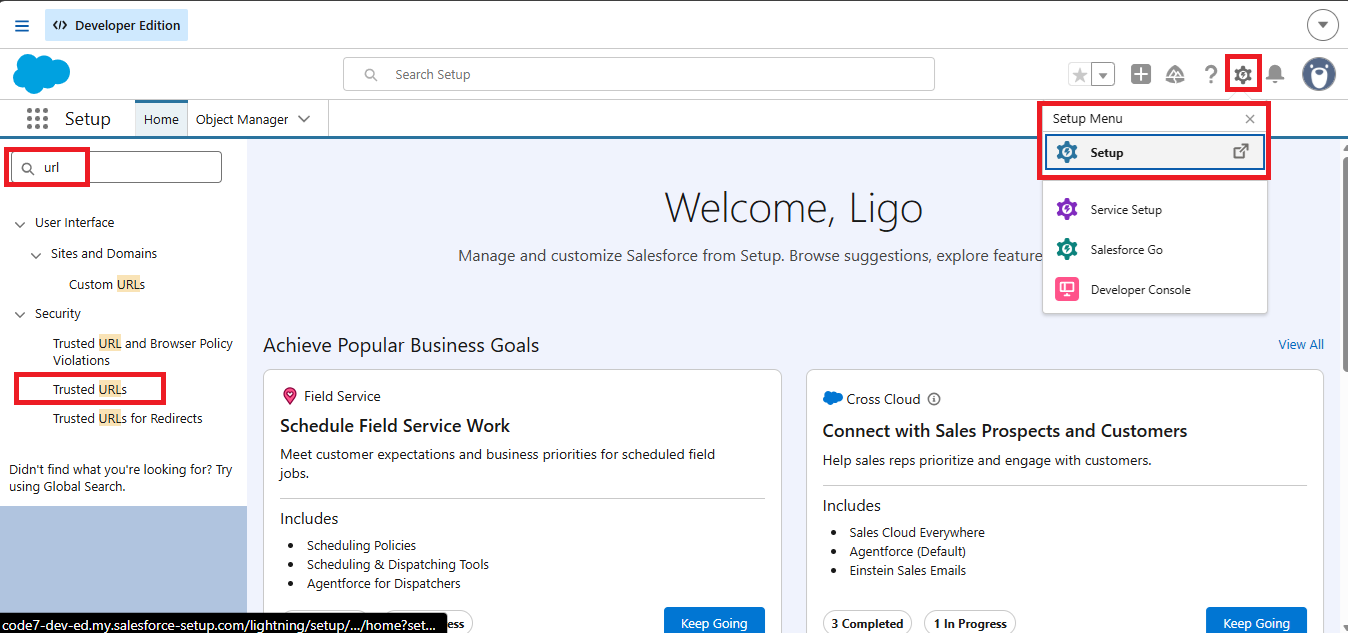Open the Trusted URLs setup page
The image size is (1348, 633).
click(x=90, y=389)
